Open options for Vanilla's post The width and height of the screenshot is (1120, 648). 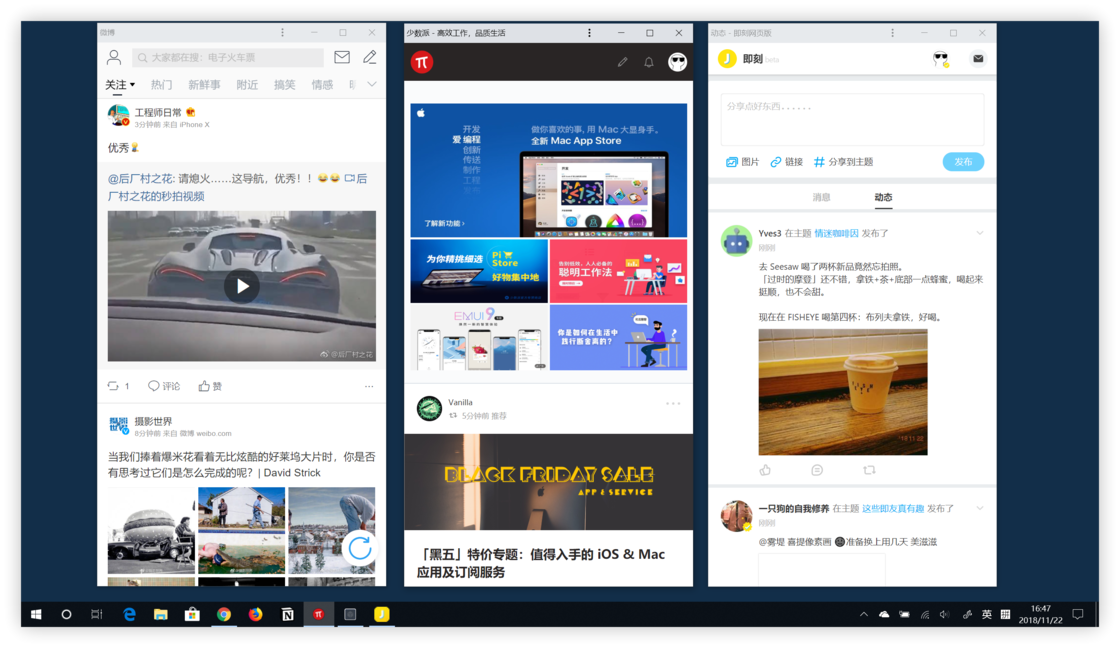click(x=673, y=404)
